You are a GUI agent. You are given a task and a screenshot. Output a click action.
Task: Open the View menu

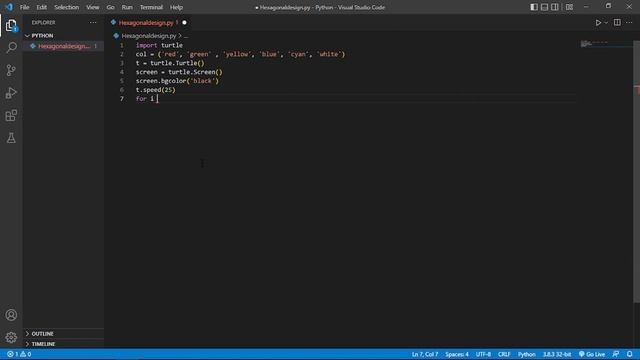click(x=93, y=7)
